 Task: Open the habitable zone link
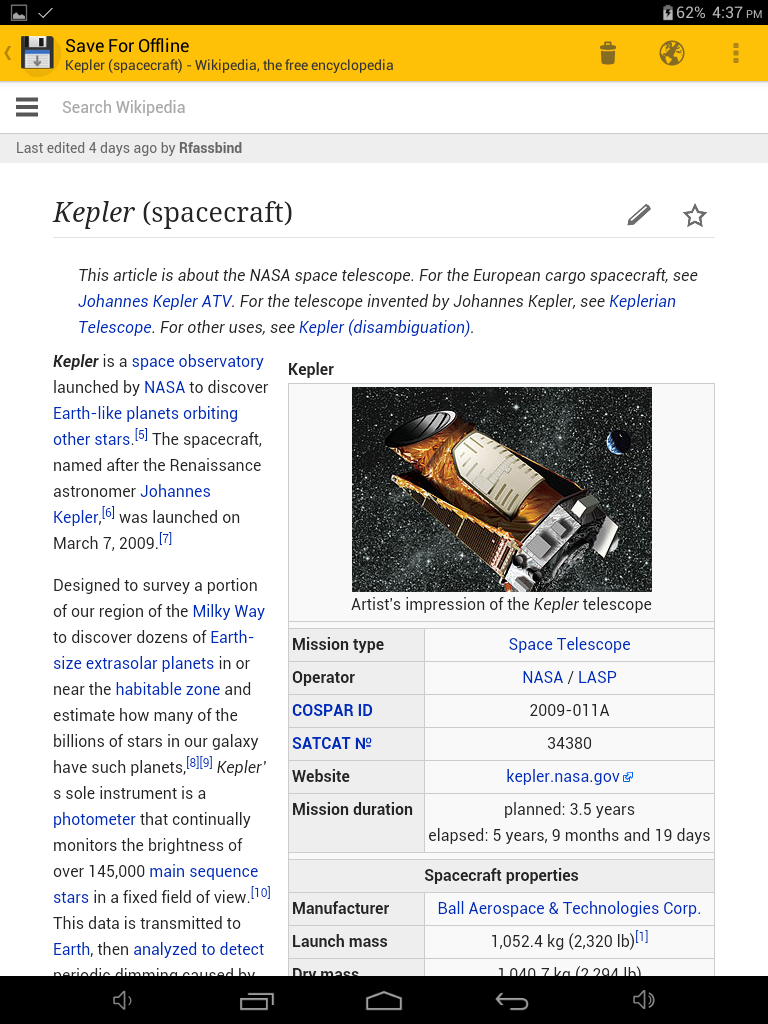click(168, 689)
